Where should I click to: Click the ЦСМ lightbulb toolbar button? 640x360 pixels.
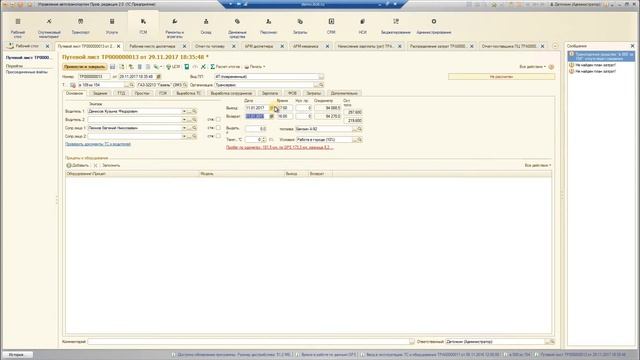(x=173, y=67)
